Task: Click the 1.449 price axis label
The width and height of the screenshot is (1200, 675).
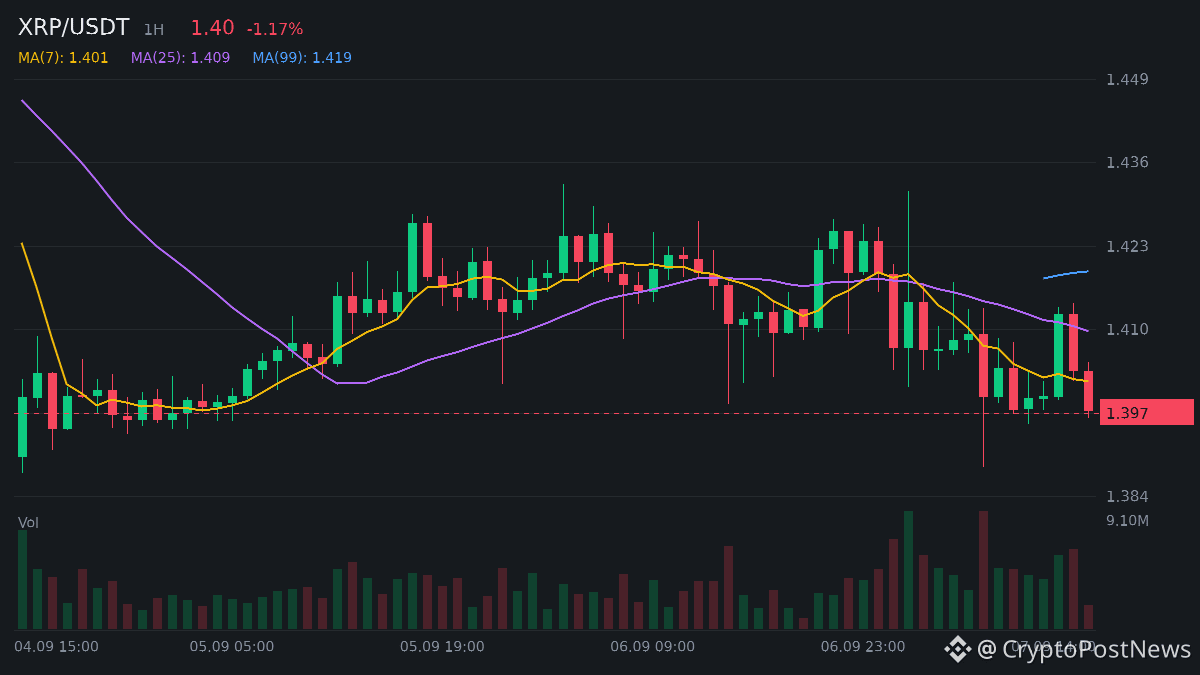Action: coord(1127,79)
